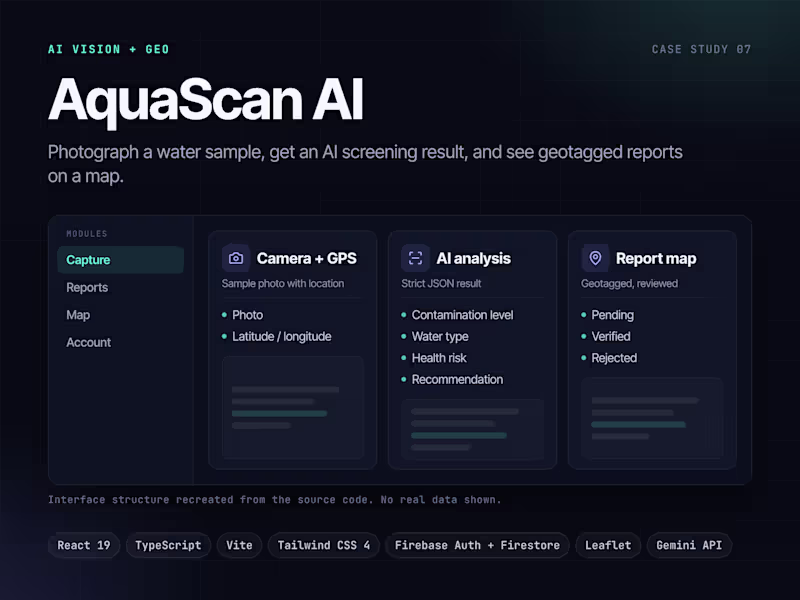800x600 pixels.
Task: Go to the Account module
Action: (88, 342)
